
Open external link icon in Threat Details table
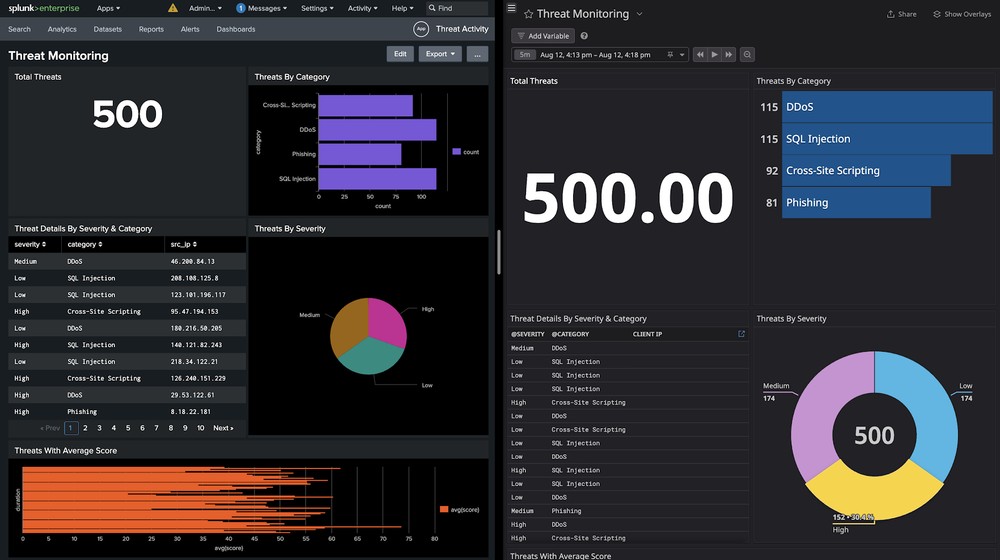pos(741,334)
